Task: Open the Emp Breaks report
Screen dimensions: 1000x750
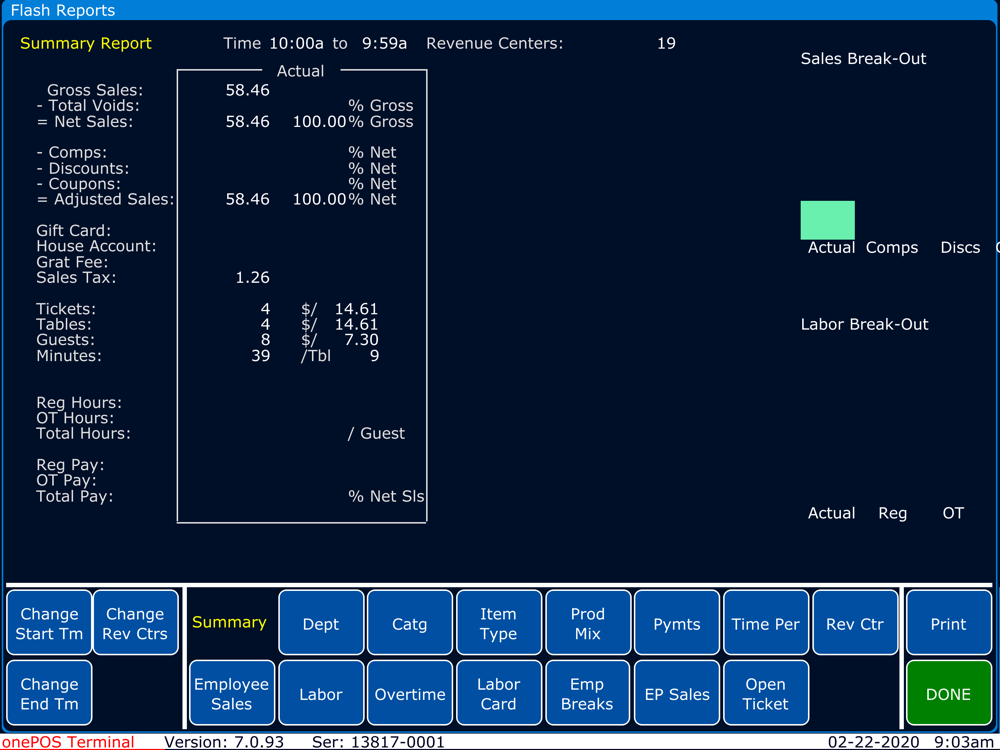Action: tap(588, 693)
